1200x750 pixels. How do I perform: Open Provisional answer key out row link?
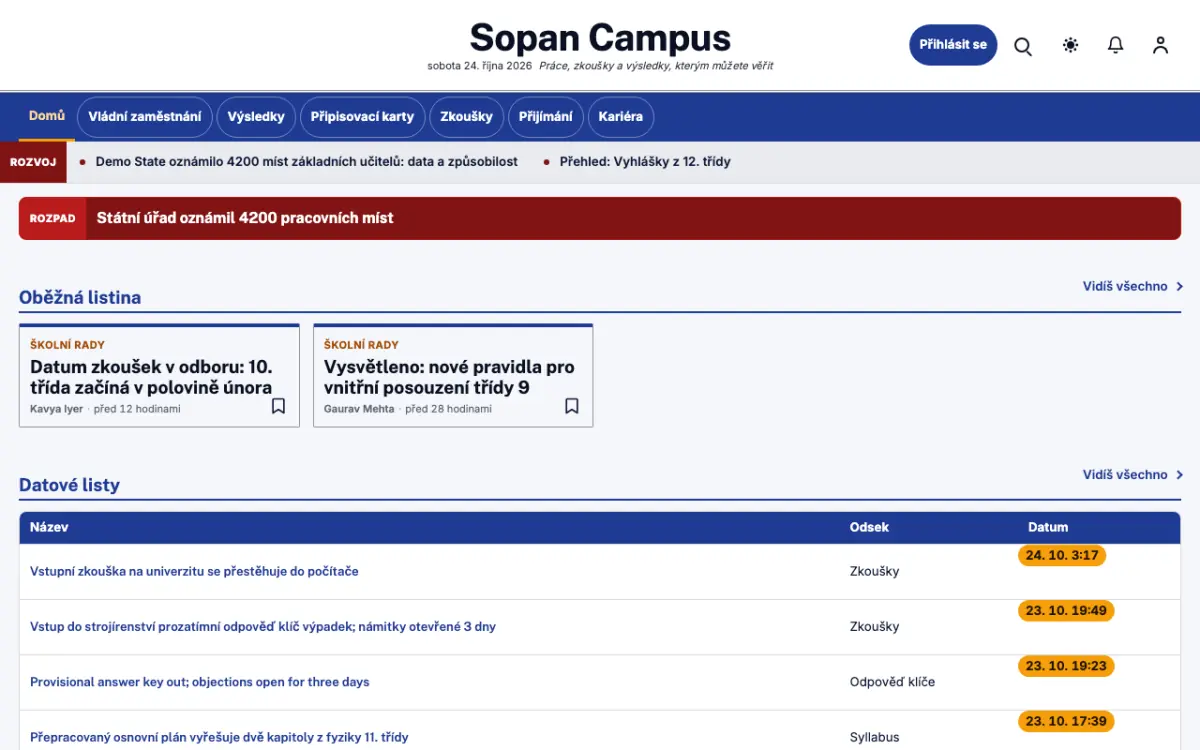200,682
